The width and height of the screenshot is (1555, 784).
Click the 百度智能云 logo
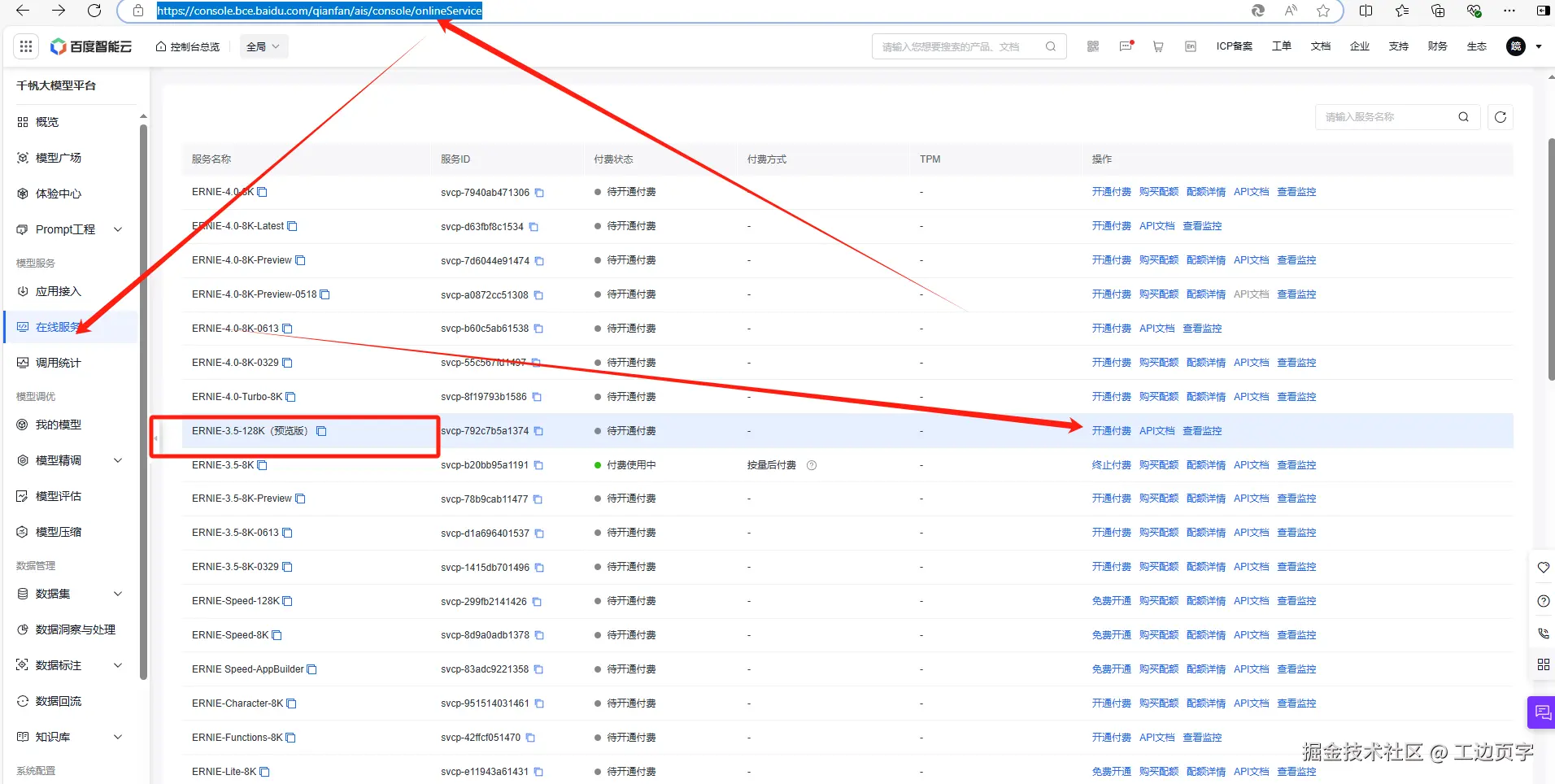pos(91,46)
